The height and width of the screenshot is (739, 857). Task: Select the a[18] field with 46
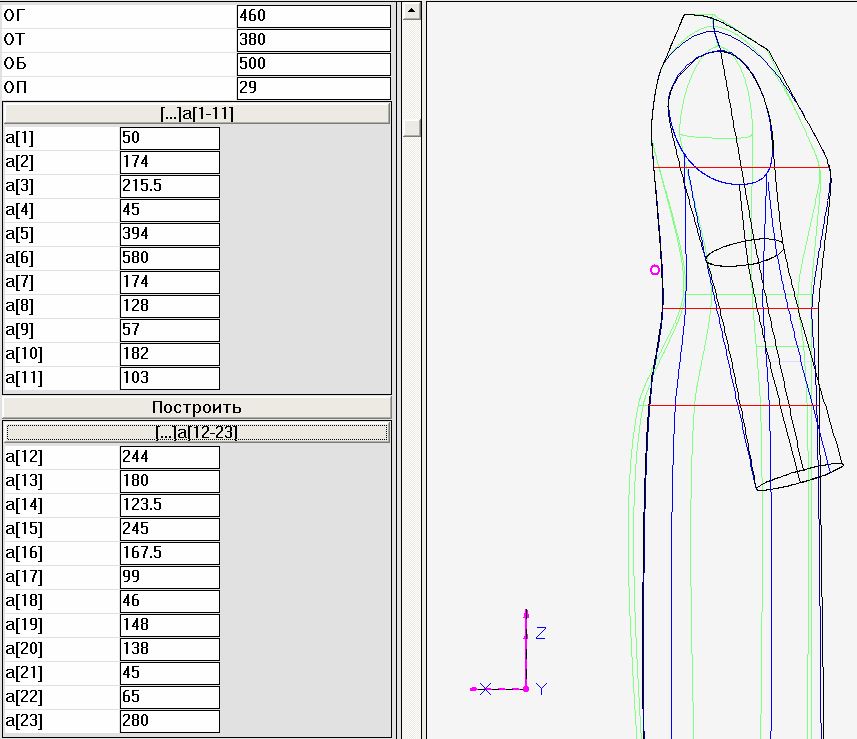point(170,602)
